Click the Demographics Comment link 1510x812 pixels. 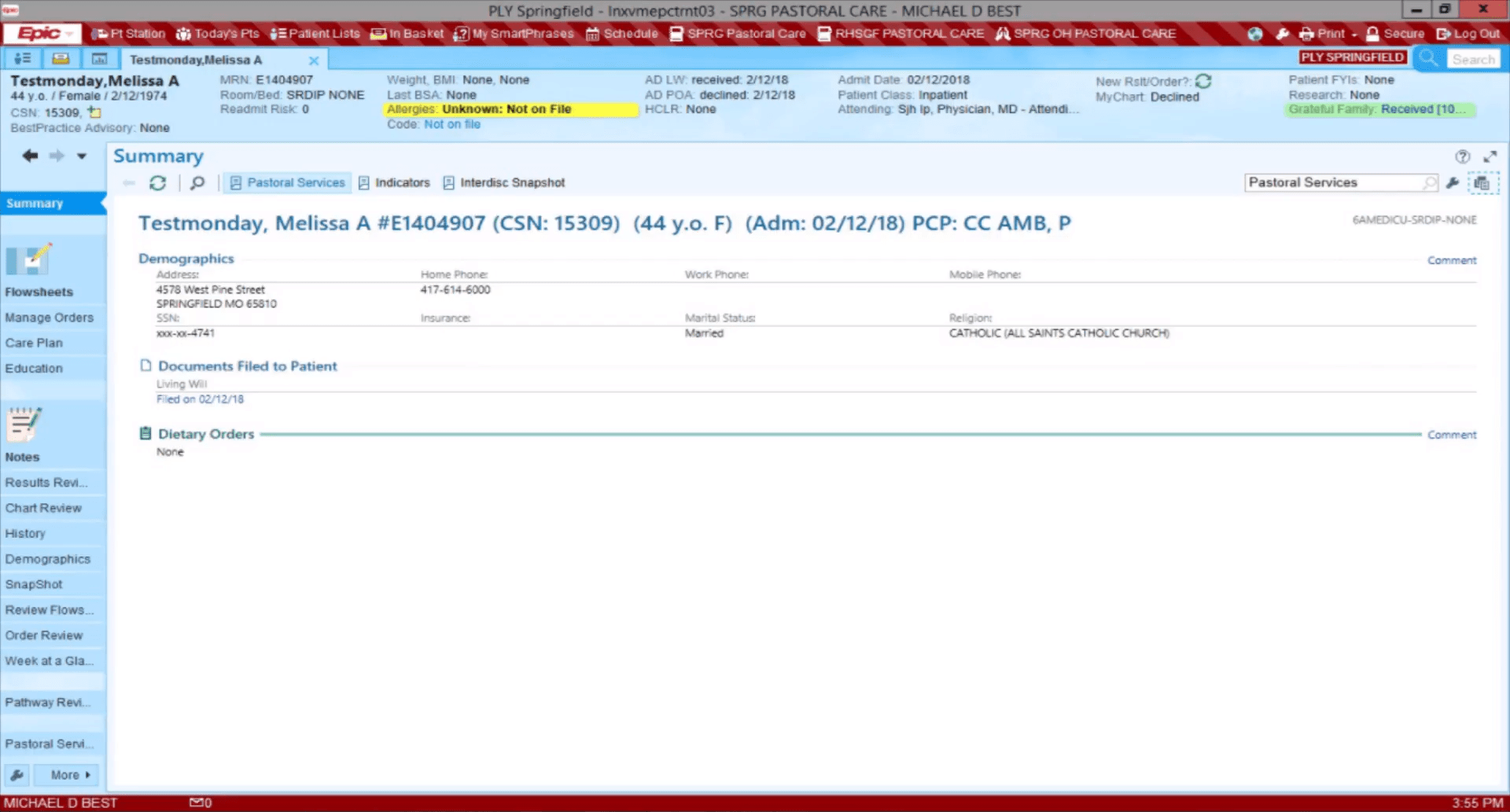[1451, 260]
